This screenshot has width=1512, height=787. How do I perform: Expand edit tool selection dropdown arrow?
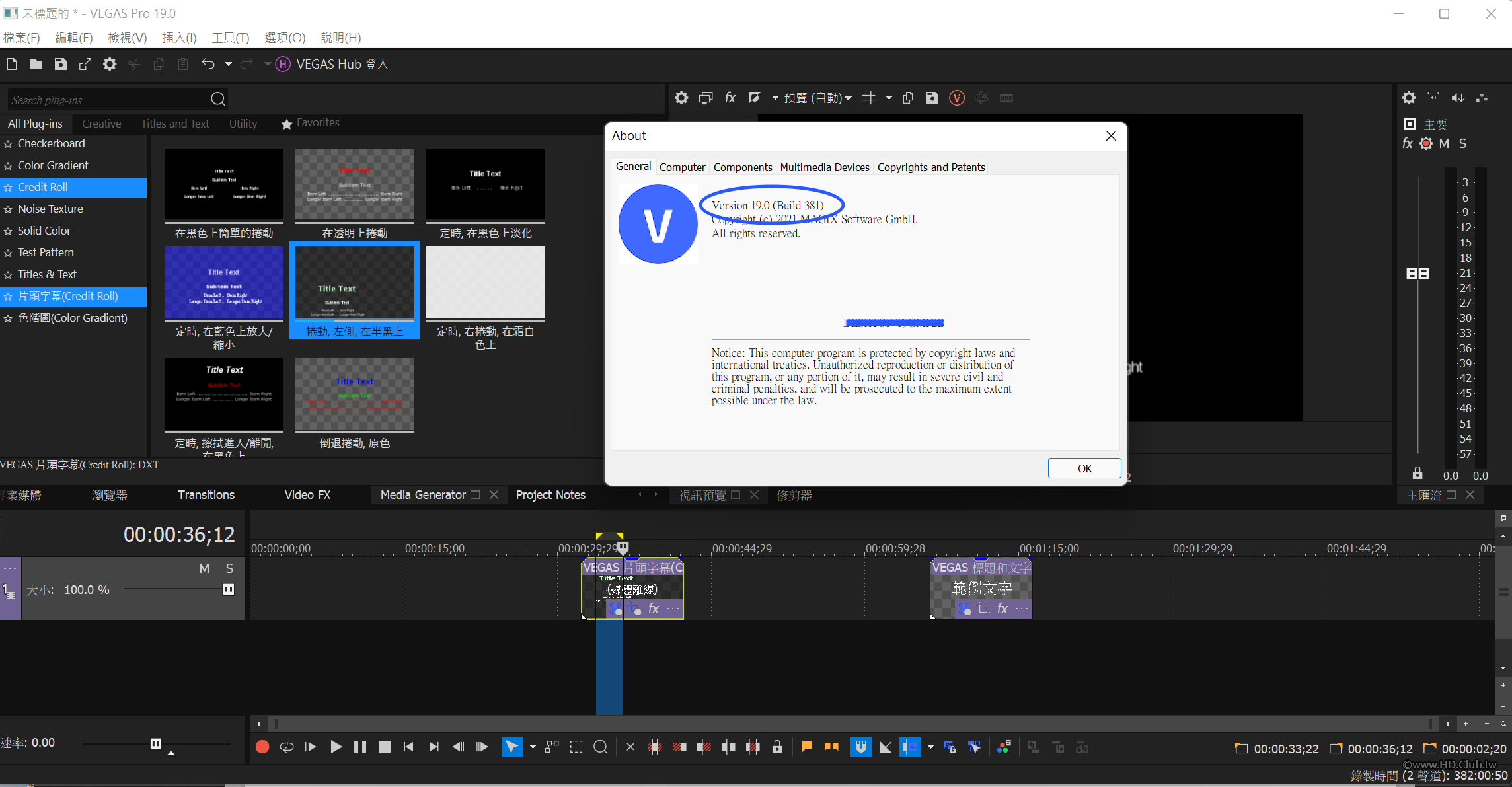[x=533, y=747]
